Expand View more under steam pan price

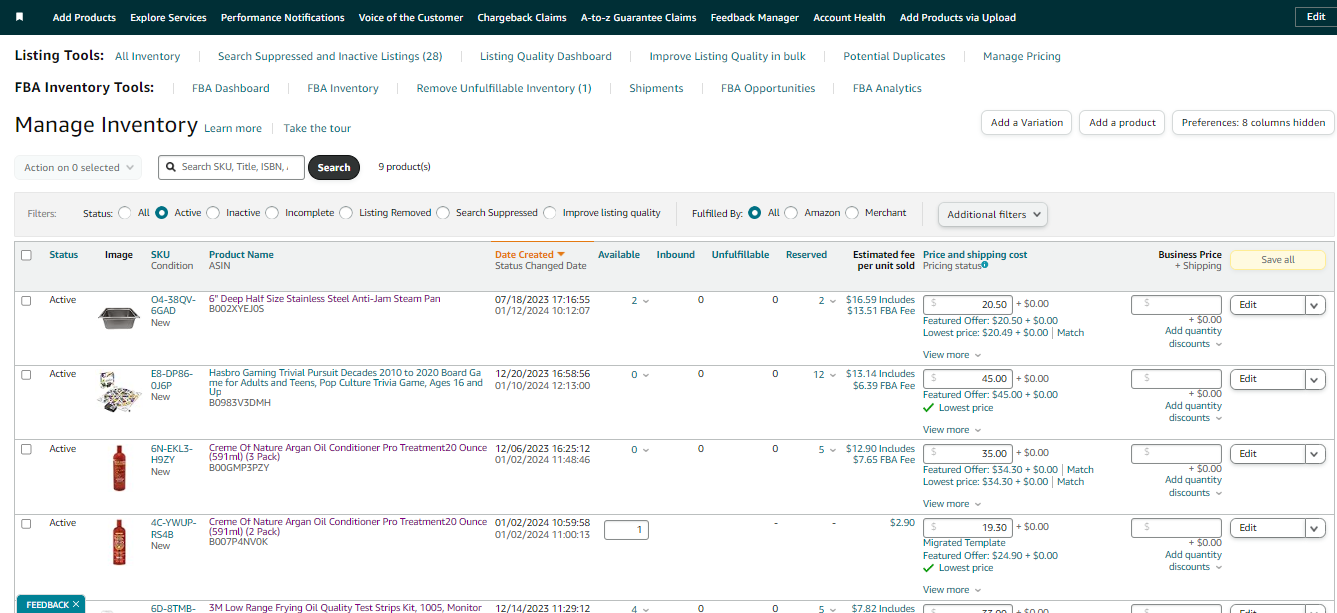[951, 355]
